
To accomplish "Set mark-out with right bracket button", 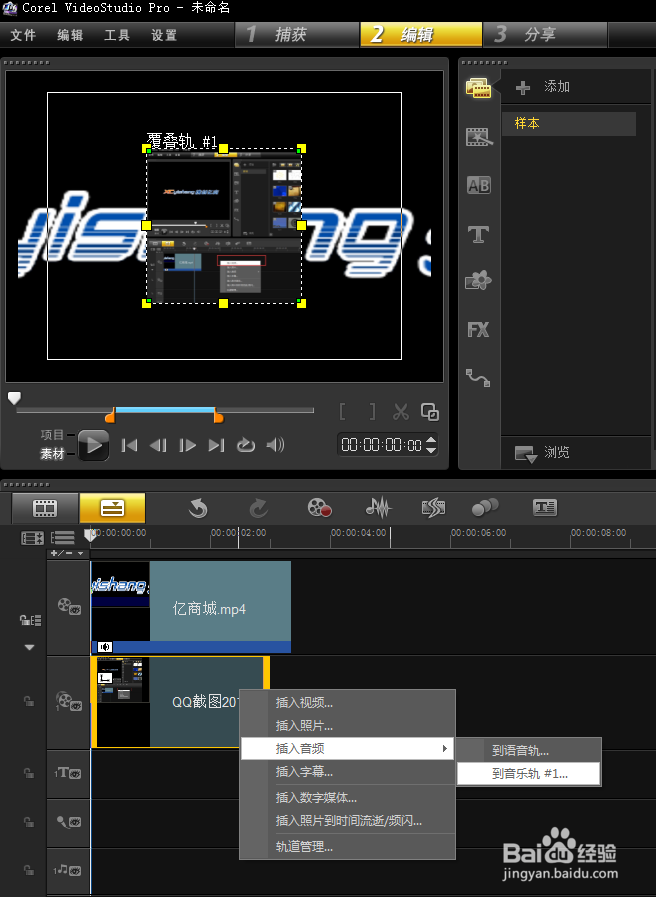I will click(372, 412).
